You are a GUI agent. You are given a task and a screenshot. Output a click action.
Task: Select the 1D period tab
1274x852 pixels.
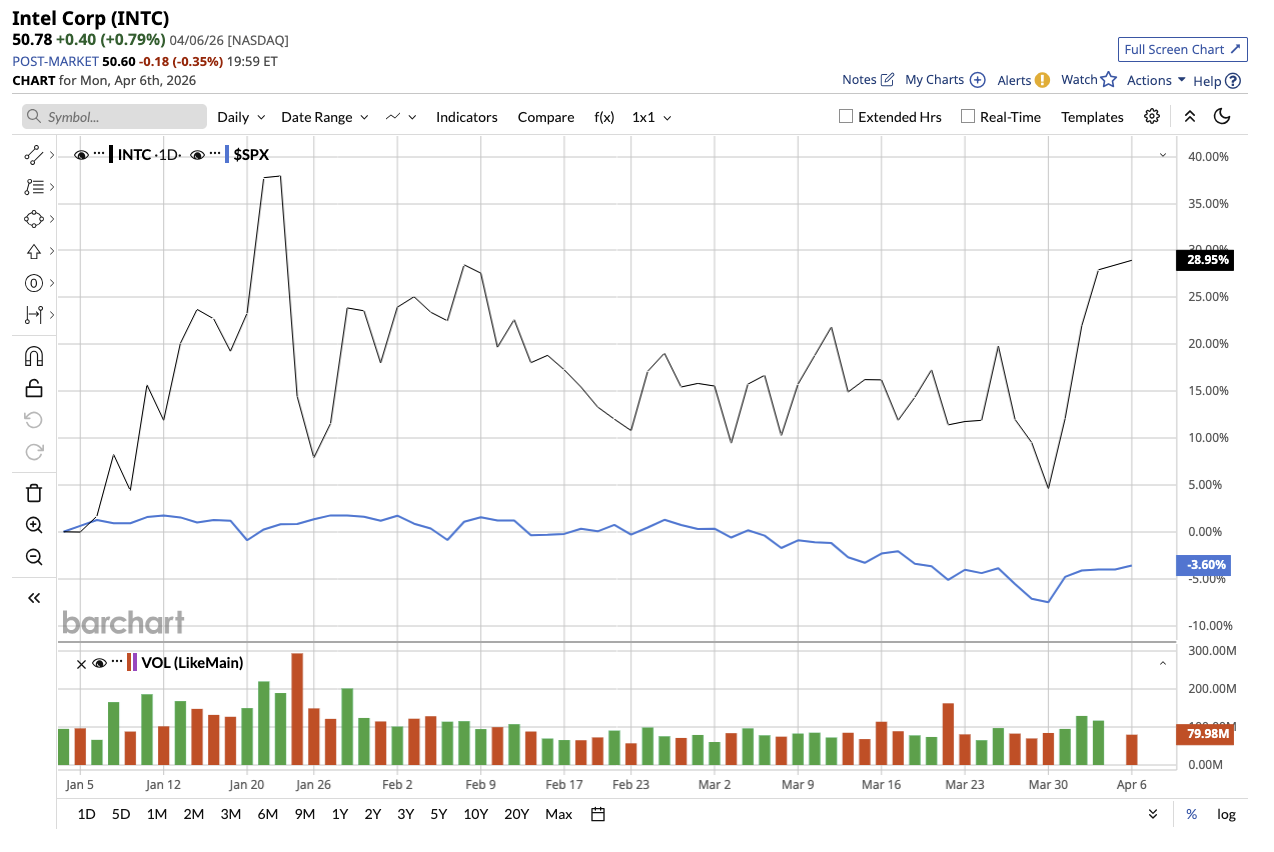(x=87, y=814)
